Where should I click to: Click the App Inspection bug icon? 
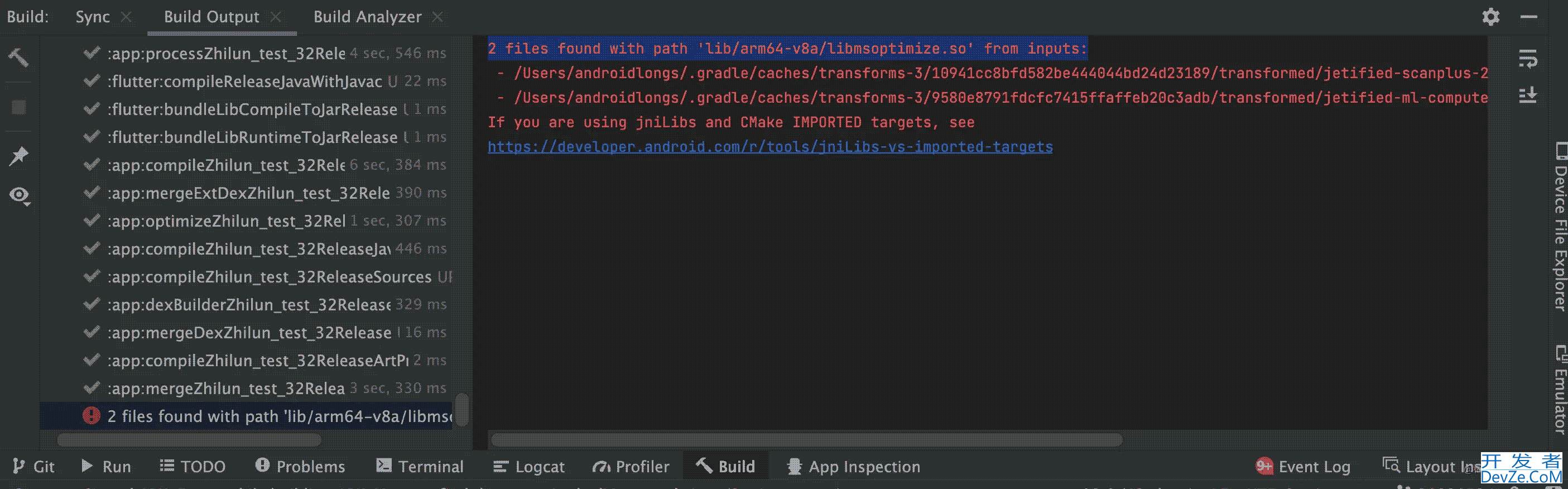(795, 467)
